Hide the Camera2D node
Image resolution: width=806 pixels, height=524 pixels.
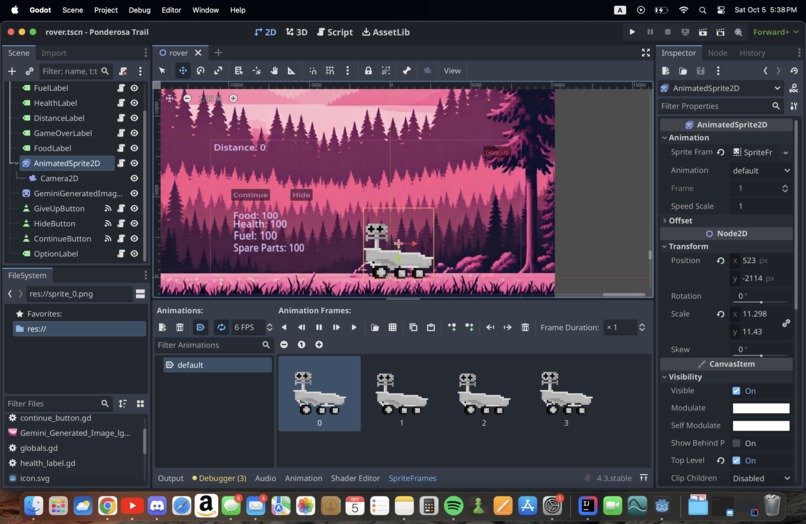134,178
